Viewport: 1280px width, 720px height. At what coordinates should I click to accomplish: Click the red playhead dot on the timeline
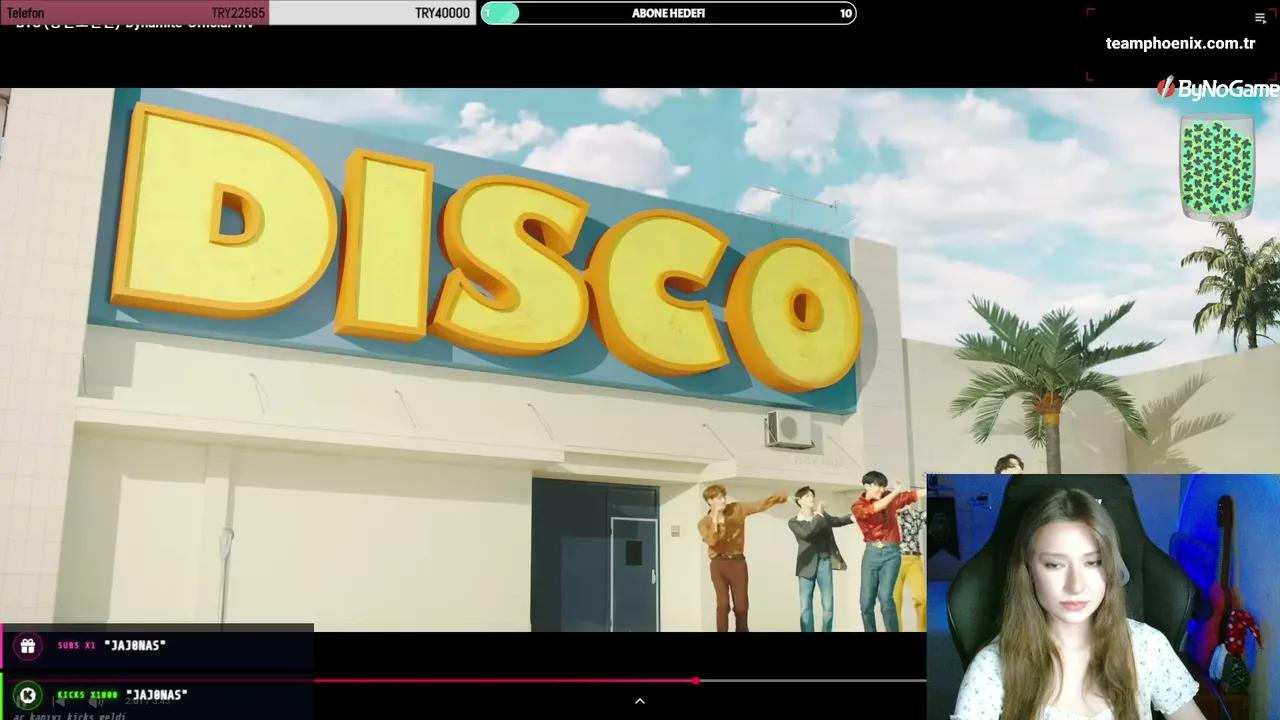tap(696, 681)
